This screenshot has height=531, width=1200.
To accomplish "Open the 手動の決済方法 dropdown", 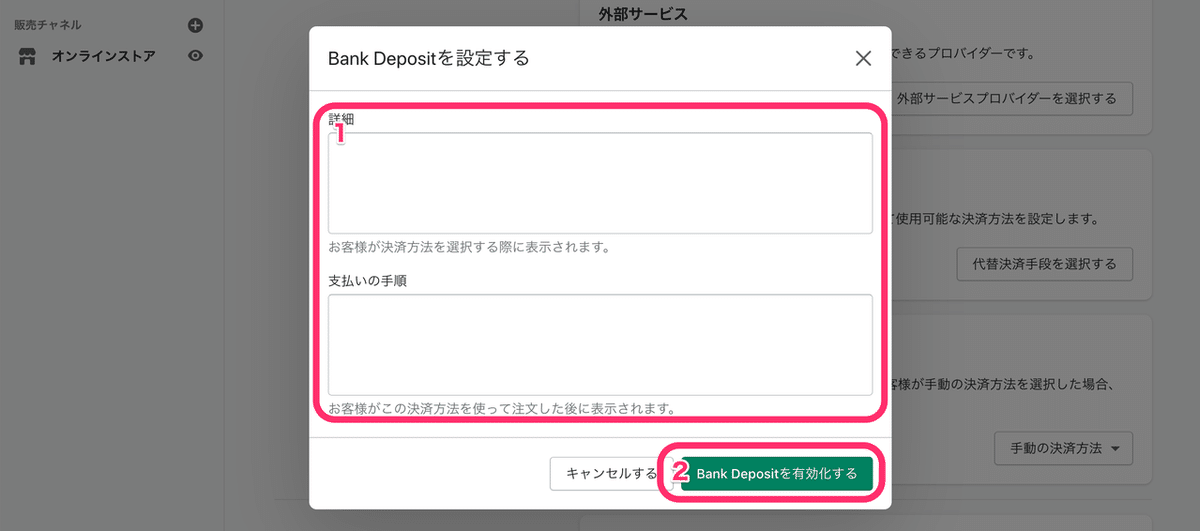I will [1064, 448].
